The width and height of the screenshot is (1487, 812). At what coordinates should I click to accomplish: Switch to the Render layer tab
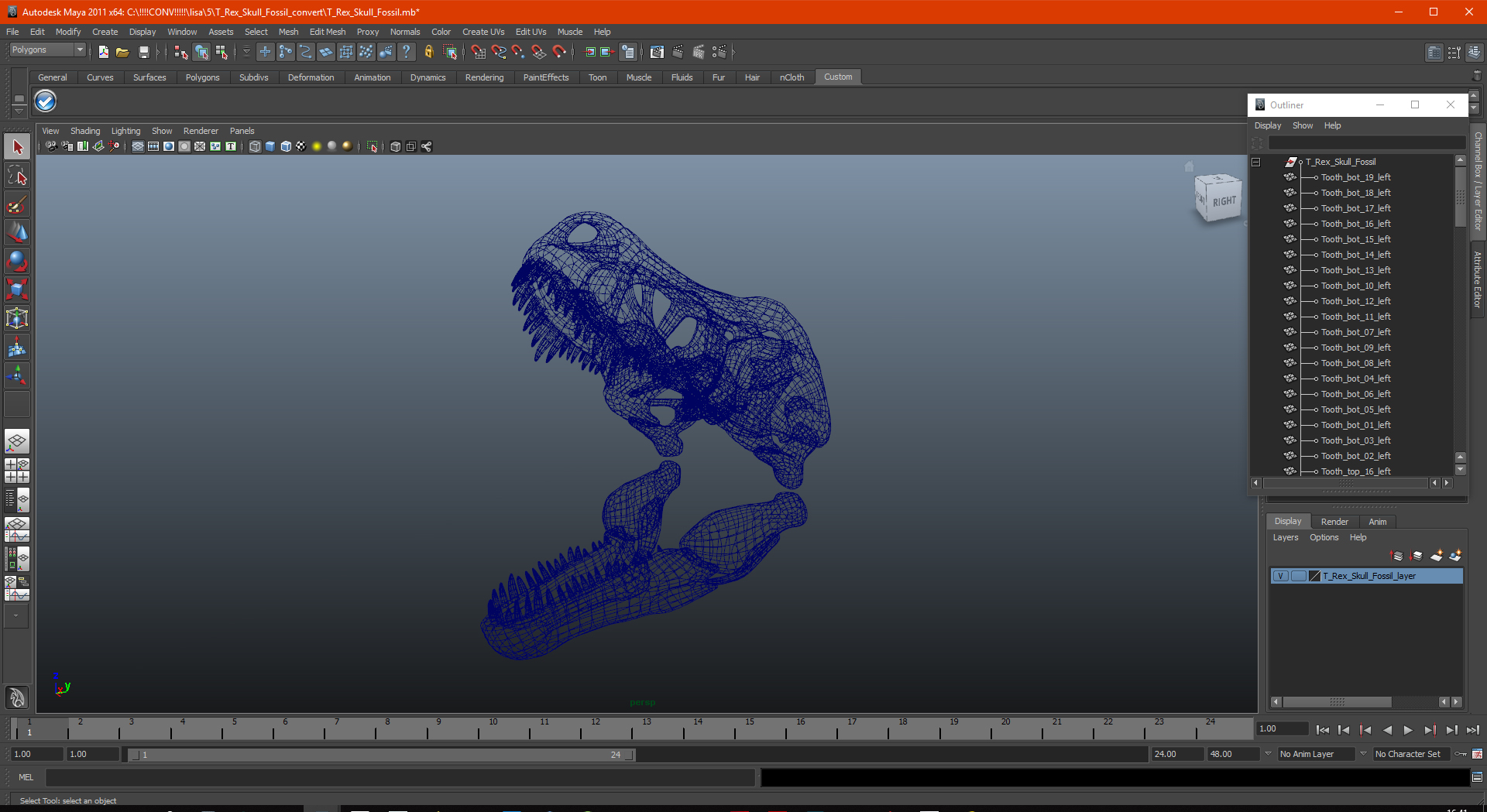click(x=1334, y=522)
